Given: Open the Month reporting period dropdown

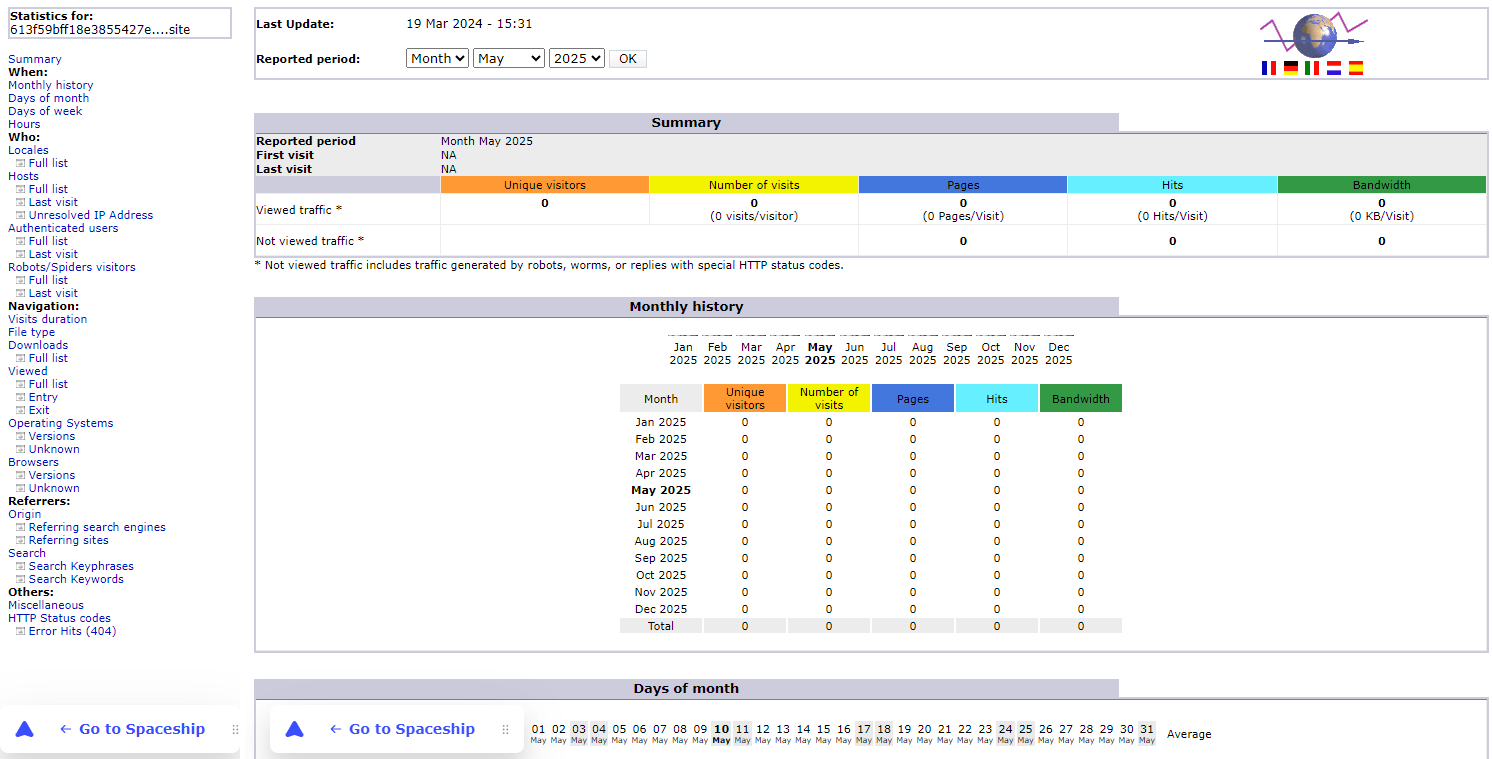Looking at the screenshot, I should tap(436, 57).
